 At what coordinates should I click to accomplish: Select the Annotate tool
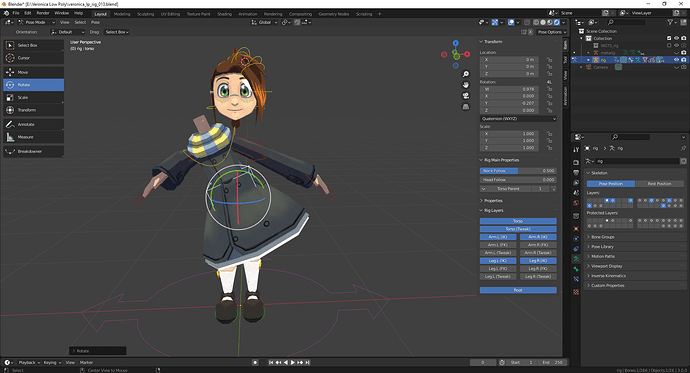[x=33, y=124]
